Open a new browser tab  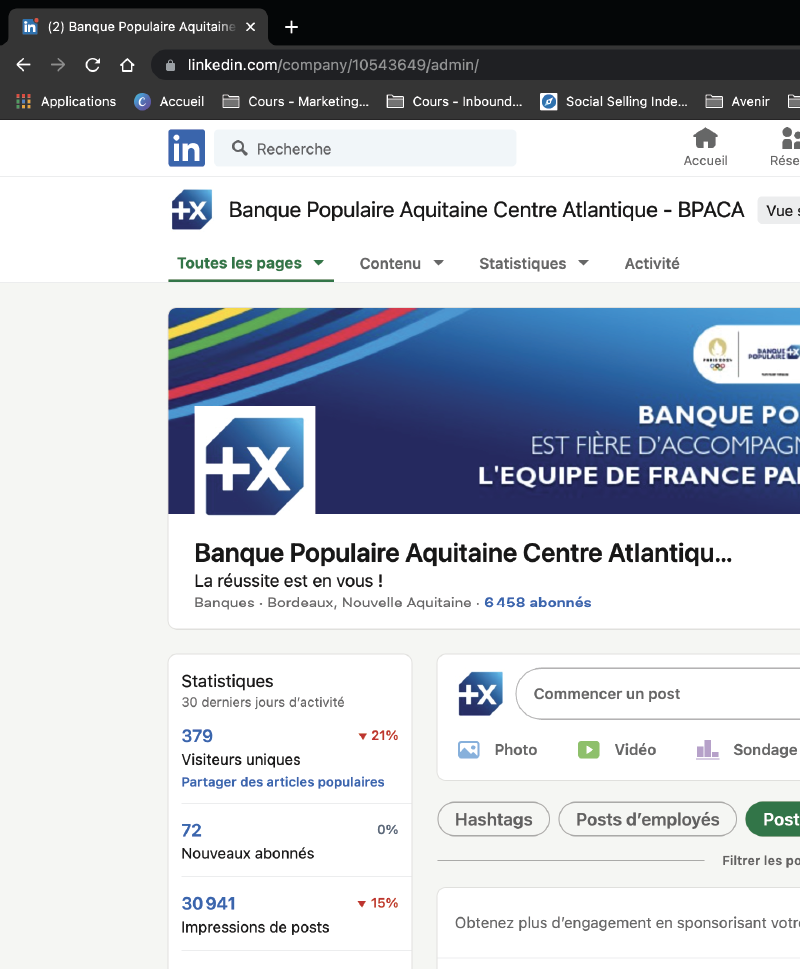click(x=291, y=27)
